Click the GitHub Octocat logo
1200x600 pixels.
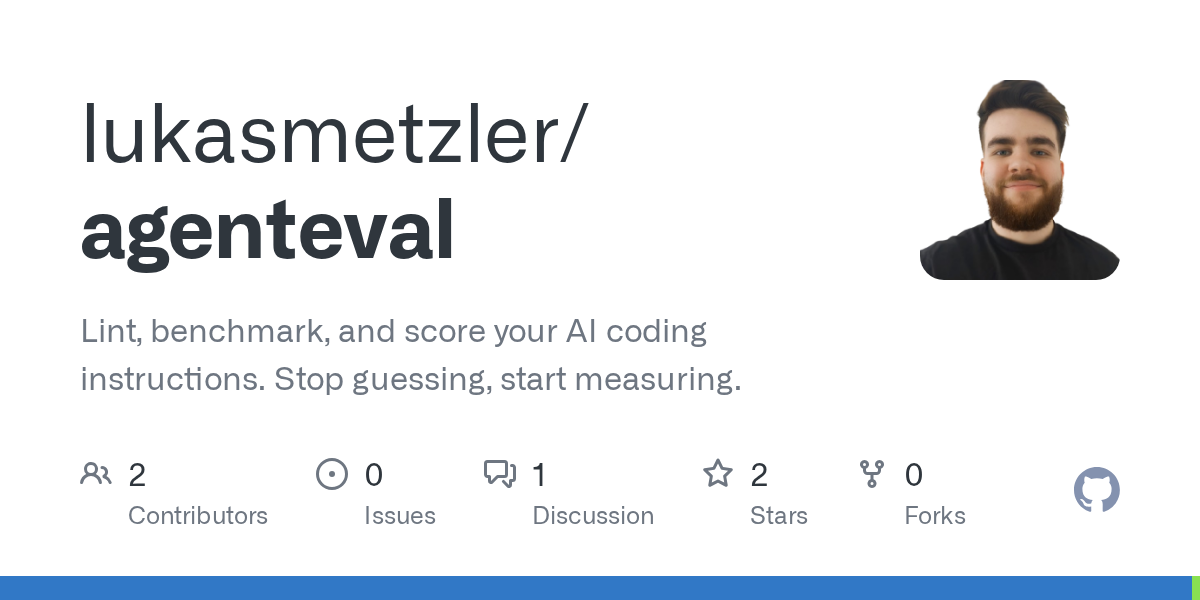click(x=1096, y=490)
